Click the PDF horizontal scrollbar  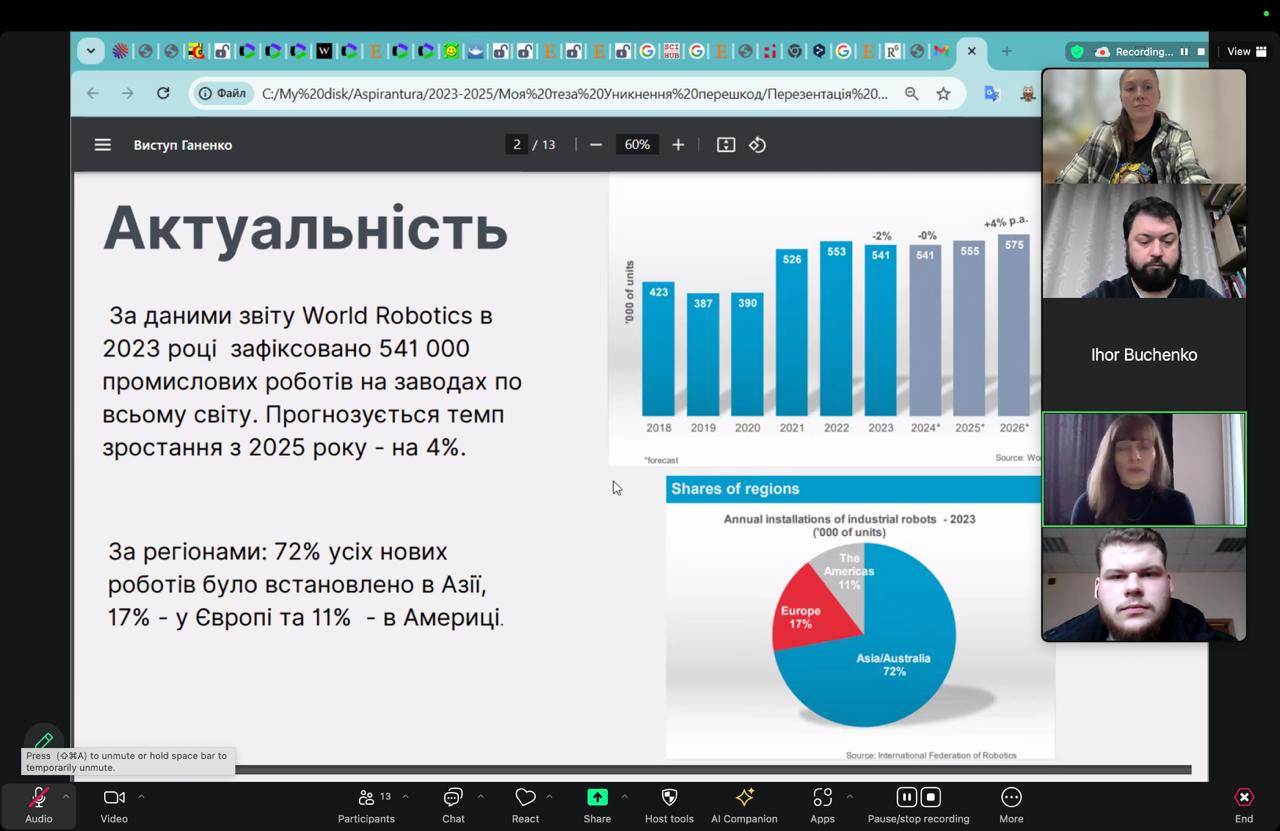click(713, 770)
